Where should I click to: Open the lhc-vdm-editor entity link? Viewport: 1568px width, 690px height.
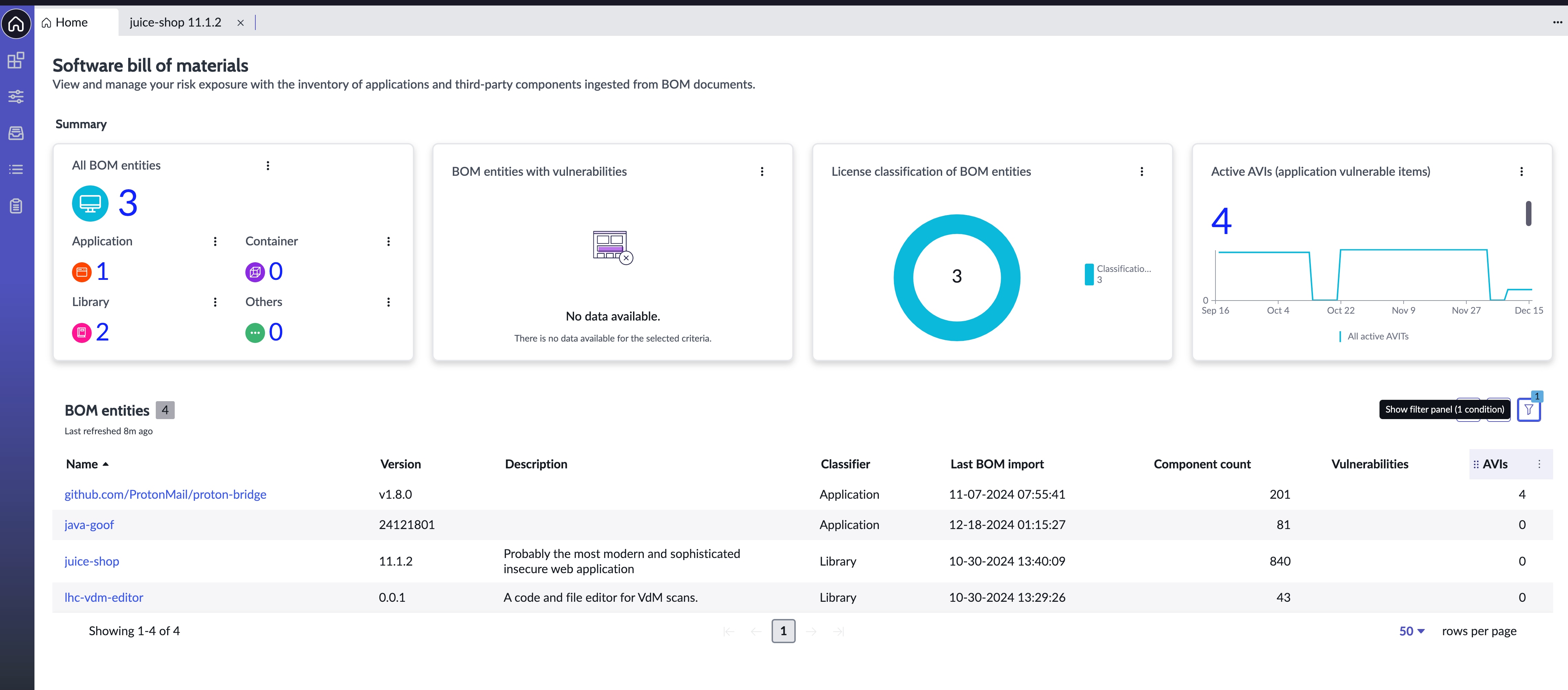coord(103,597)
